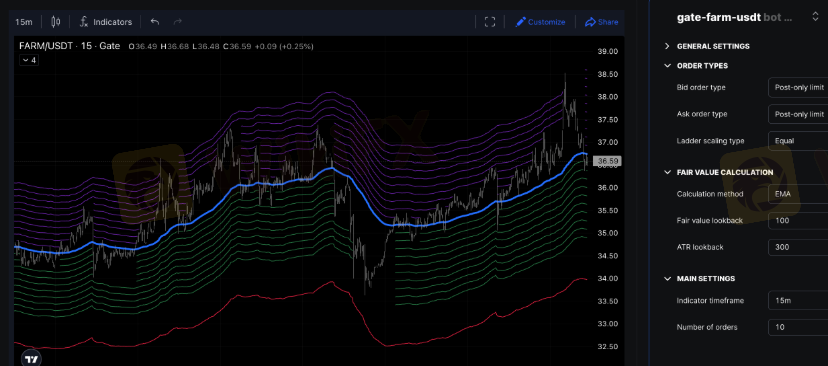Viewport: 828px width, 366px height.
Task: Enter fullscreen chart mode
Action: (490, 22)
